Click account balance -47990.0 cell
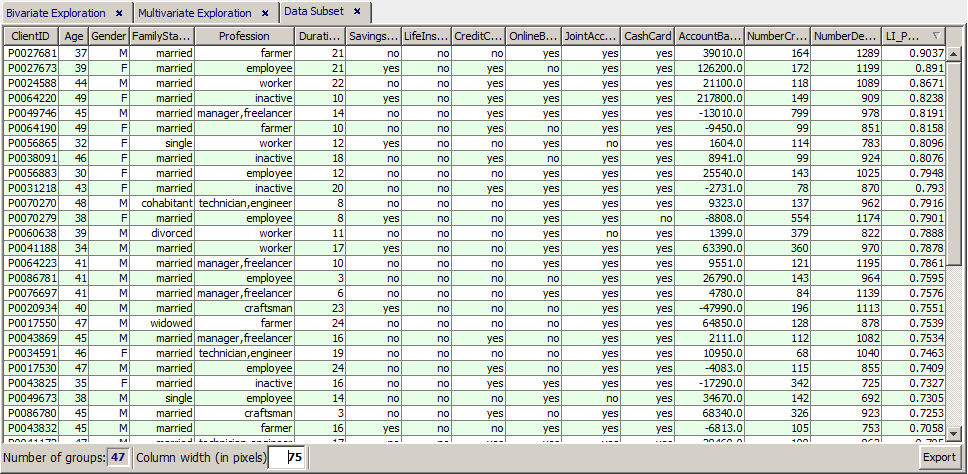Viewport: 968px width, 474px height. [709, 308]
